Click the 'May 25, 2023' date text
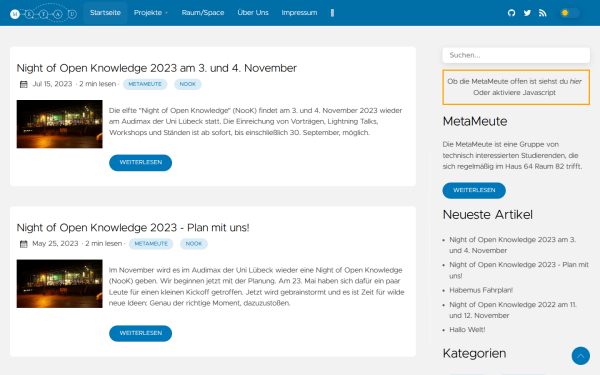Viewport: 600px width, 375px height. 55,243
